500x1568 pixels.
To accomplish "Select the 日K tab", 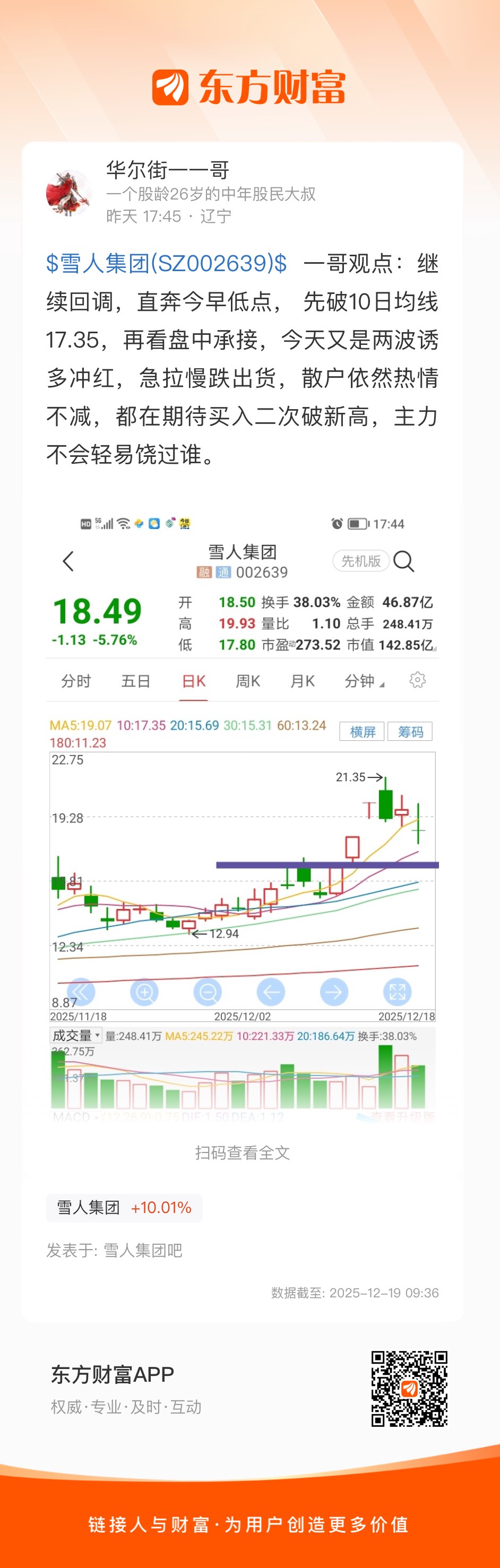I will tap(194, 680).
